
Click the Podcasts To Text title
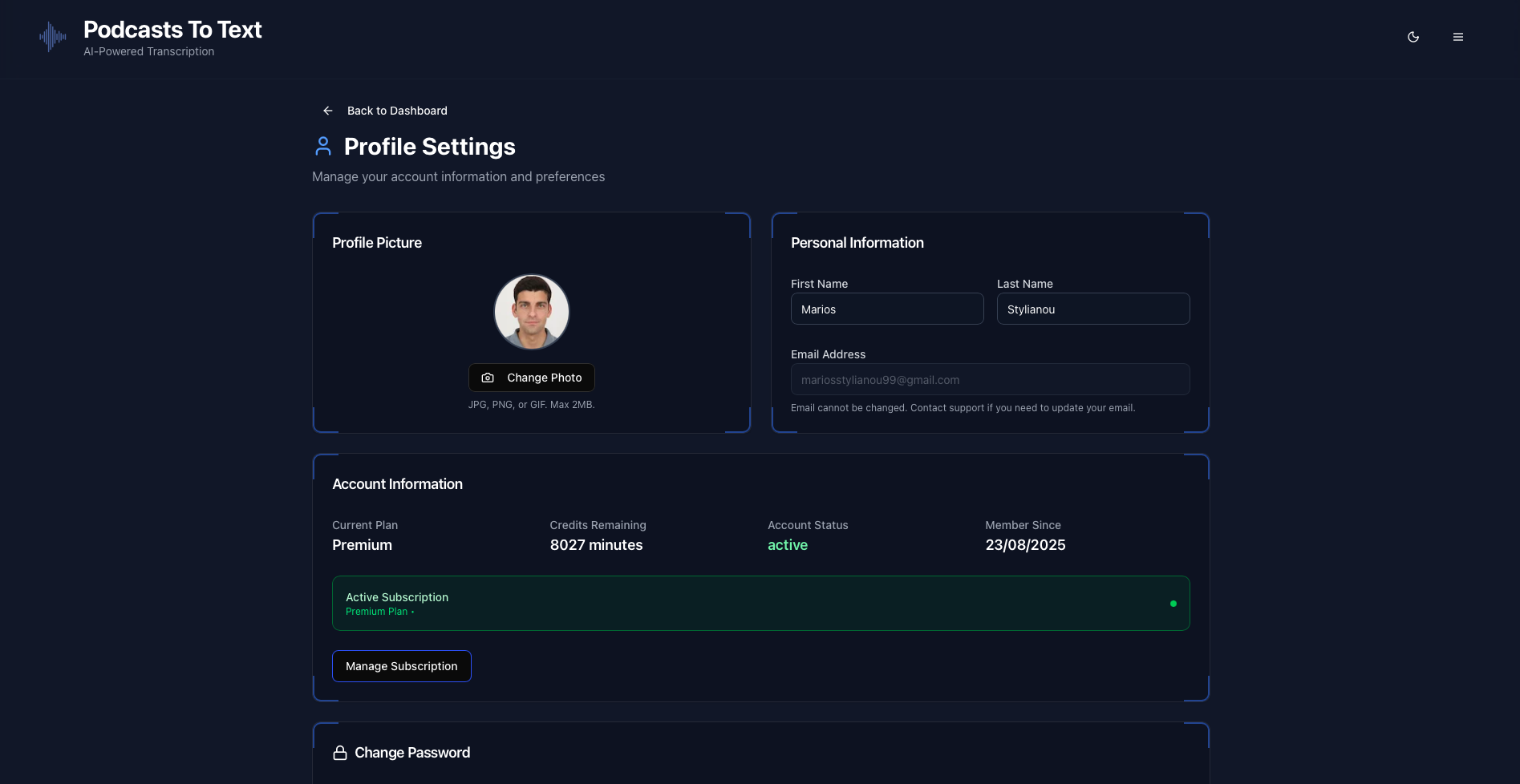(172, 30)
